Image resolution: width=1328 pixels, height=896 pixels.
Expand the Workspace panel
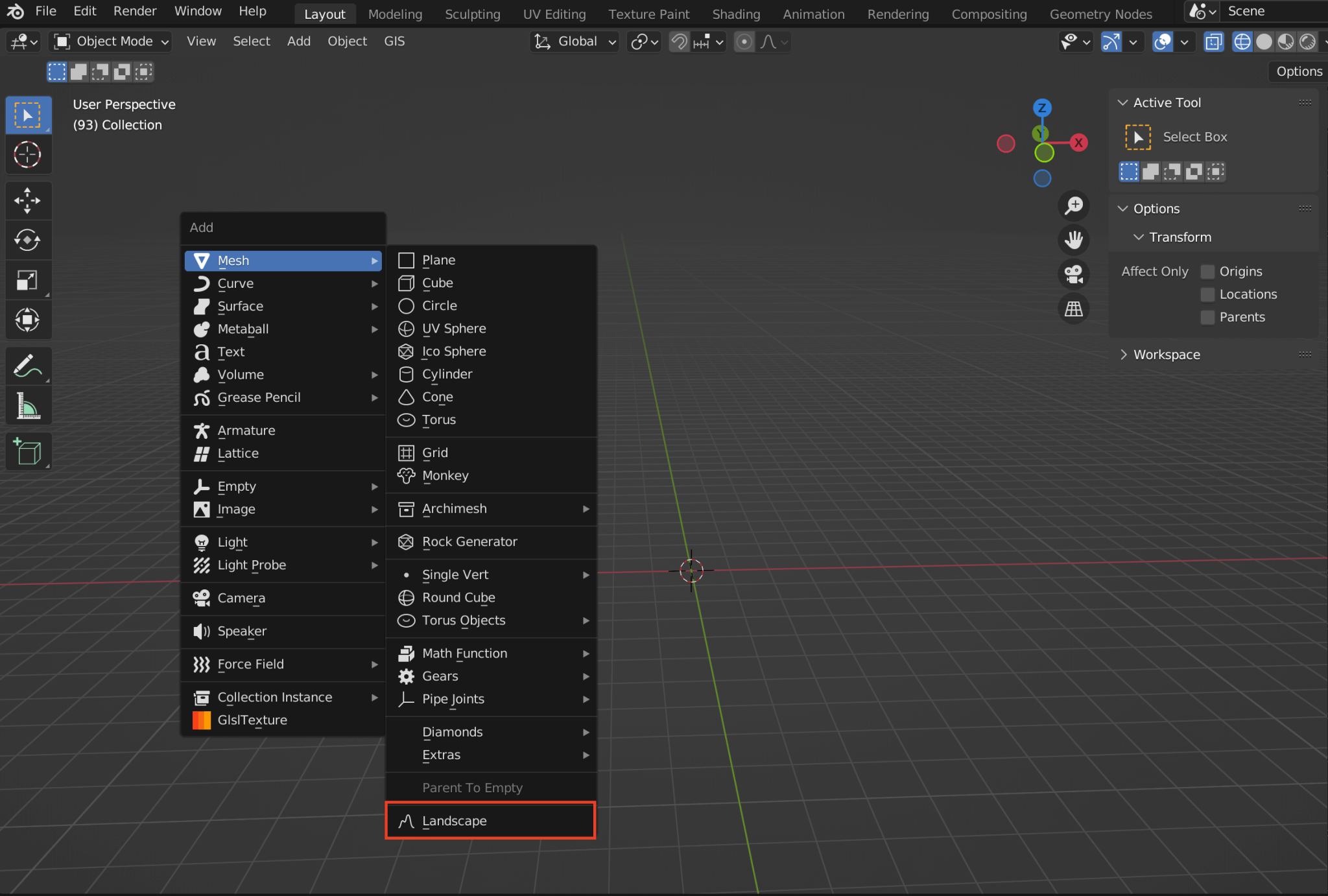pyautogui.click(x=1166, y=354)
